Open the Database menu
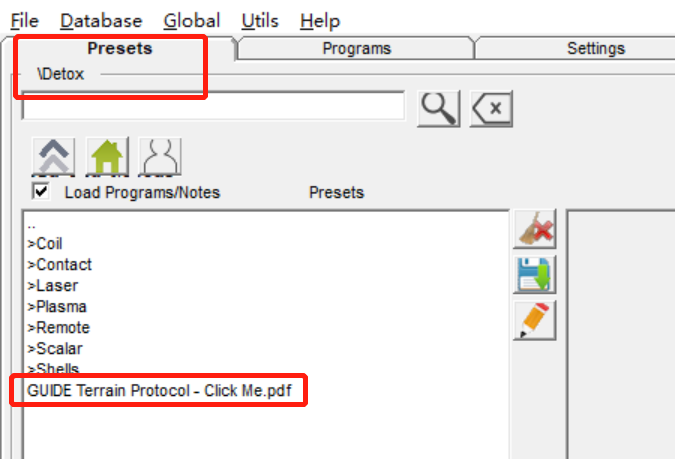This screenshot has width=675, height=459. click(x=101, y=21)
